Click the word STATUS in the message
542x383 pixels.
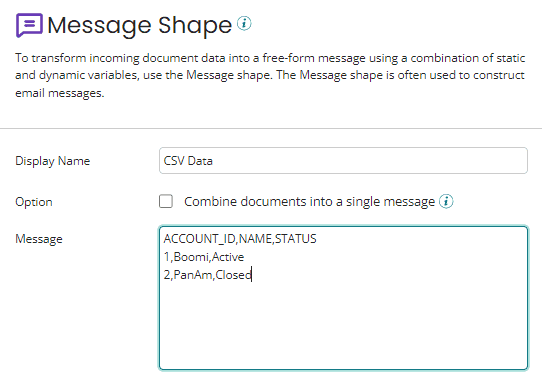coord(296,239)
